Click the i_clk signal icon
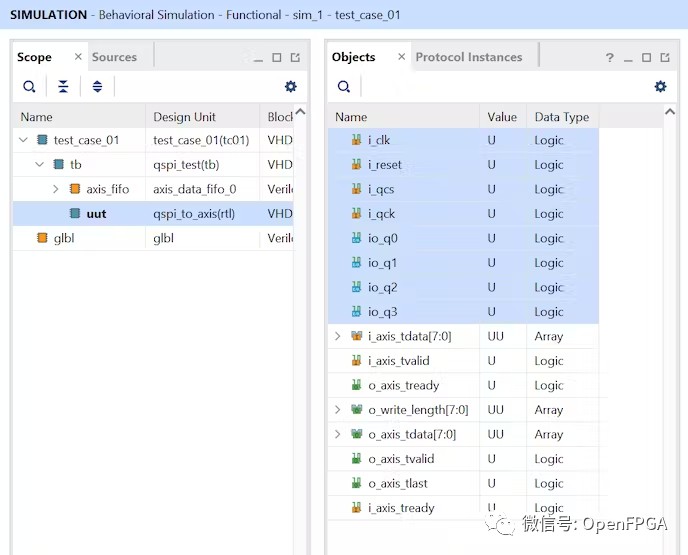Screen dimensions: 688x555 point(357,140)
